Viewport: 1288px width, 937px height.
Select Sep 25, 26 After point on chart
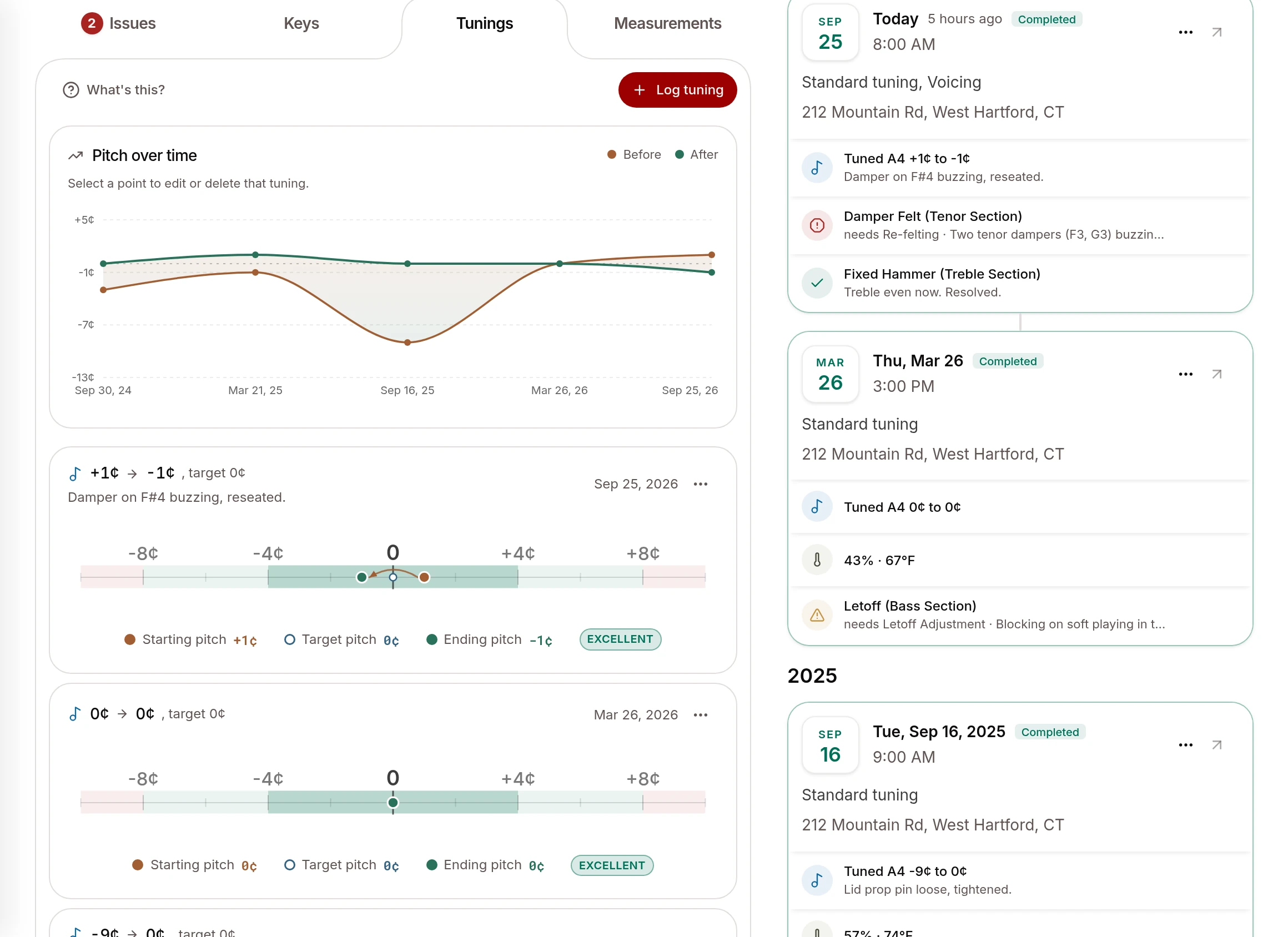click(712, 273)
